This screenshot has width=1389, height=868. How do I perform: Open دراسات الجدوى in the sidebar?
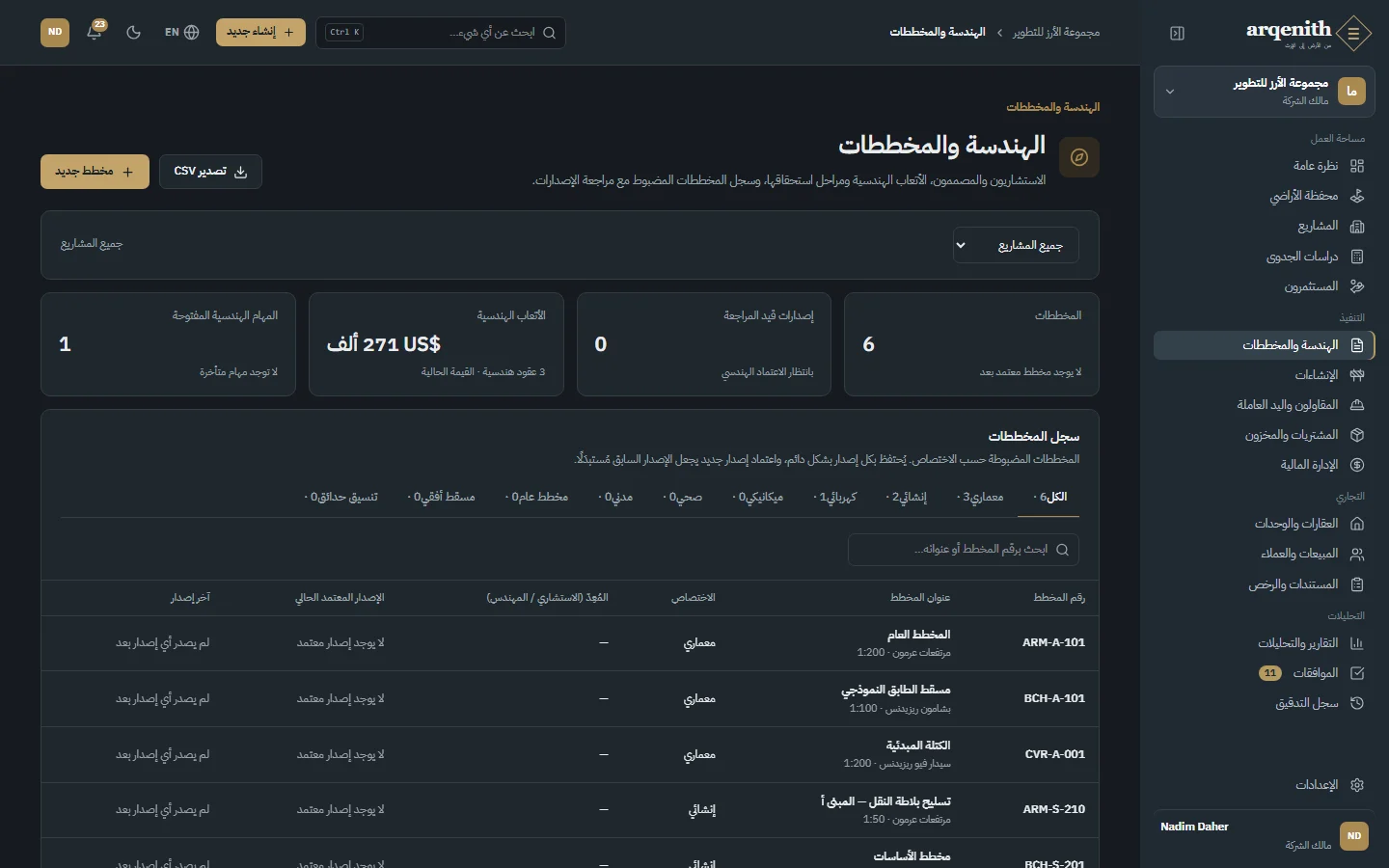[1264, 257]
